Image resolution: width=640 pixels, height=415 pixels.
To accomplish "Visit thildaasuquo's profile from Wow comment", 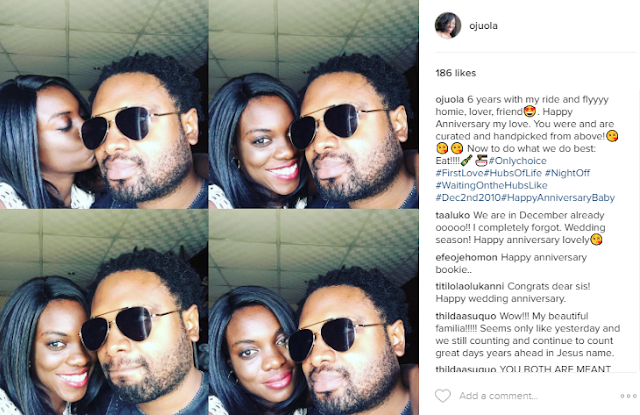I will [x=466, y=316].
